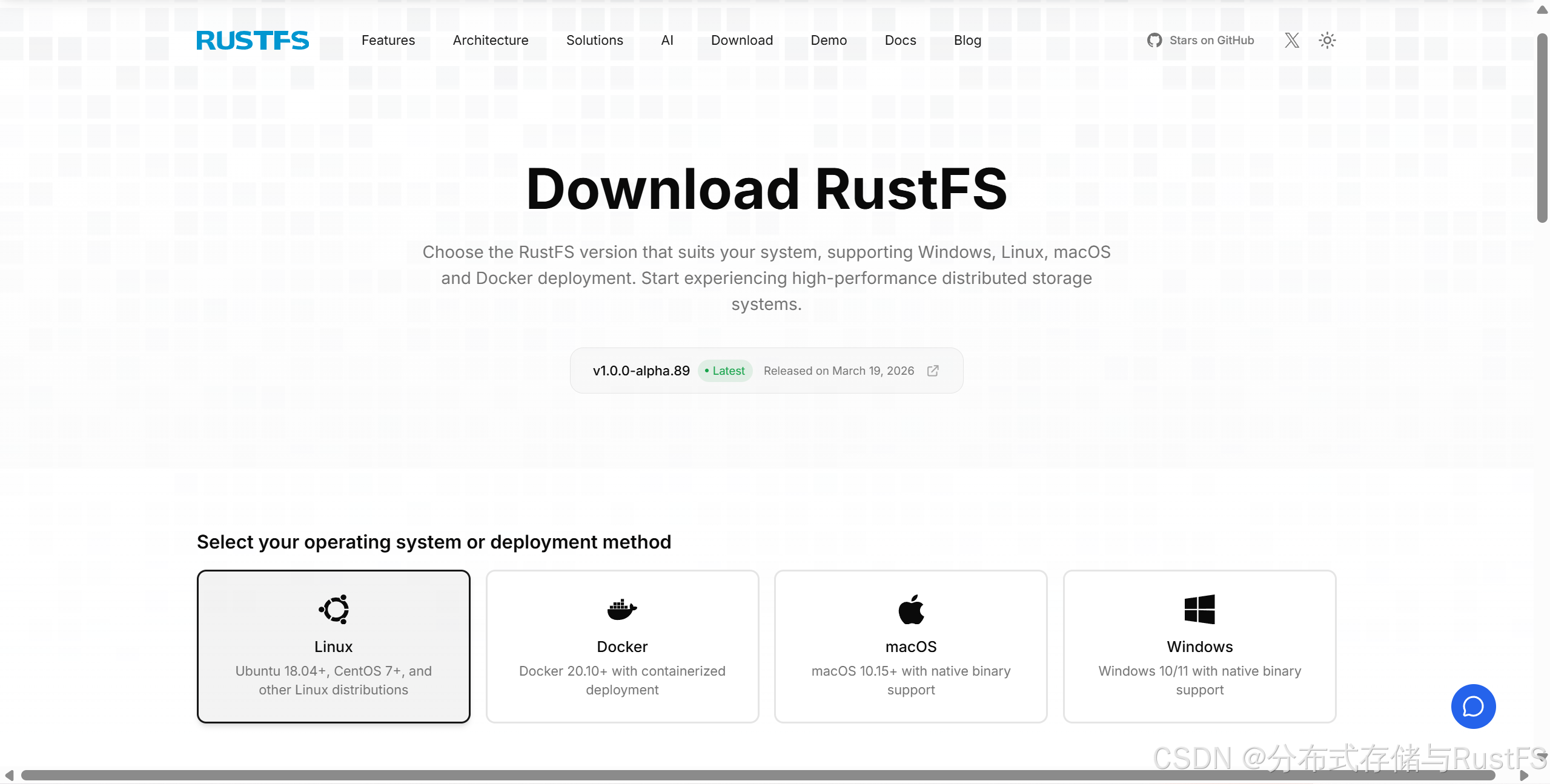
Task: Click the horizontal scrollbar right arrow
Action: [1525, 776]
